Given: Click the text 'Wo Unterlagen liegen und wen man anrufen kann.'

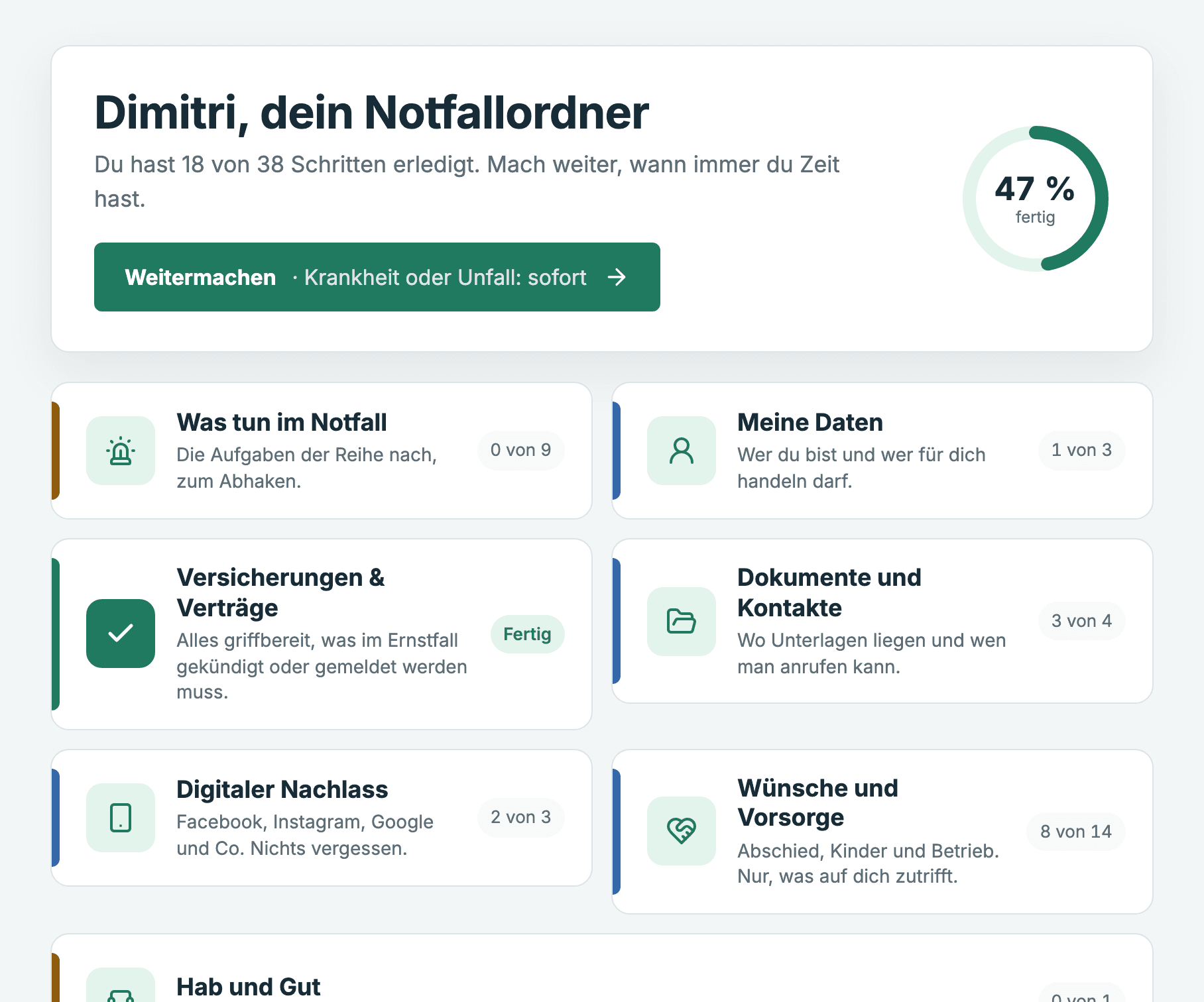Looking at the screenshot, I should click(x=872, y=653).
